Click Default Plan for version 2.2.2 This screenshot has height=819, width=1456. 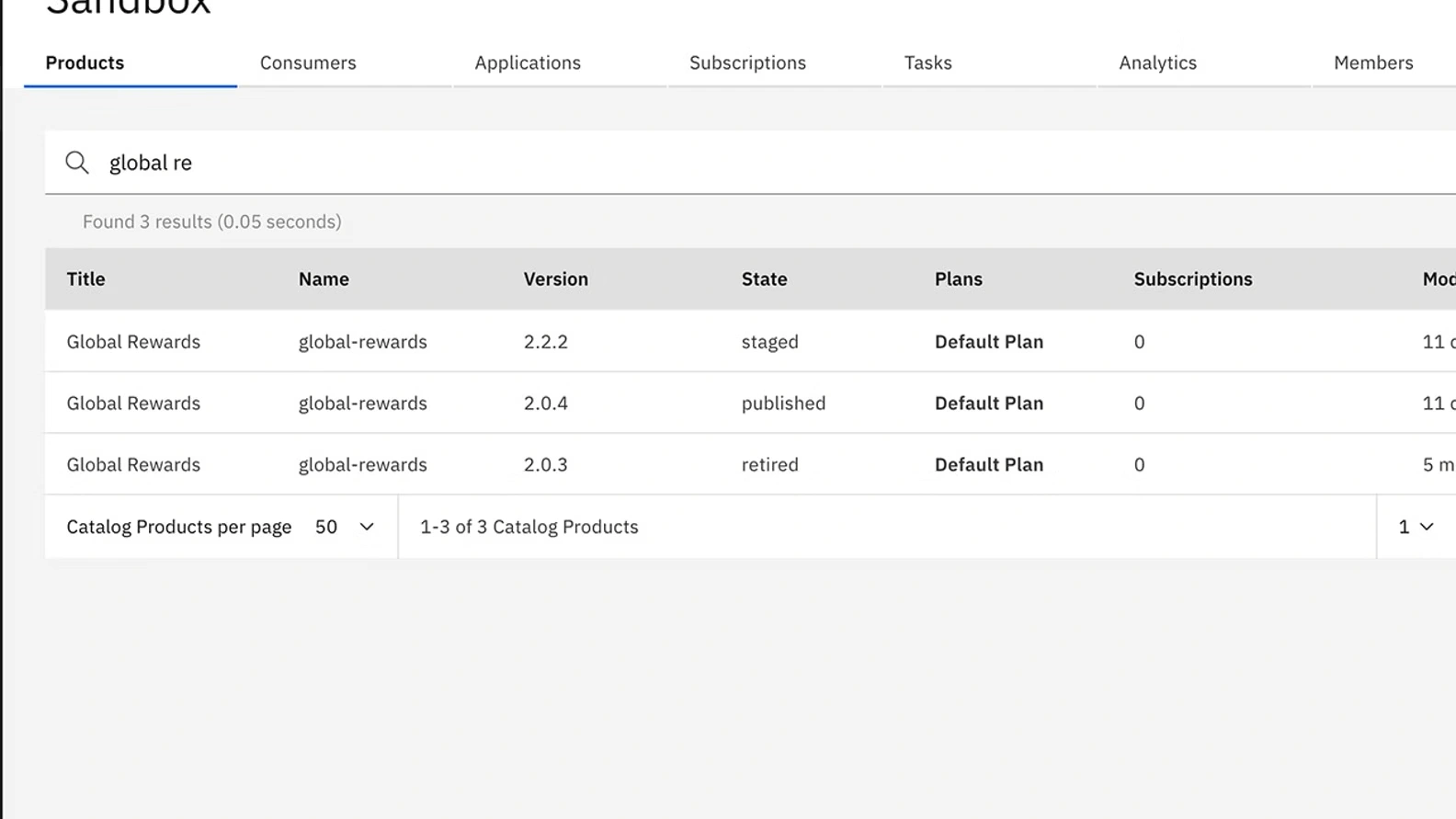(988, 342)
